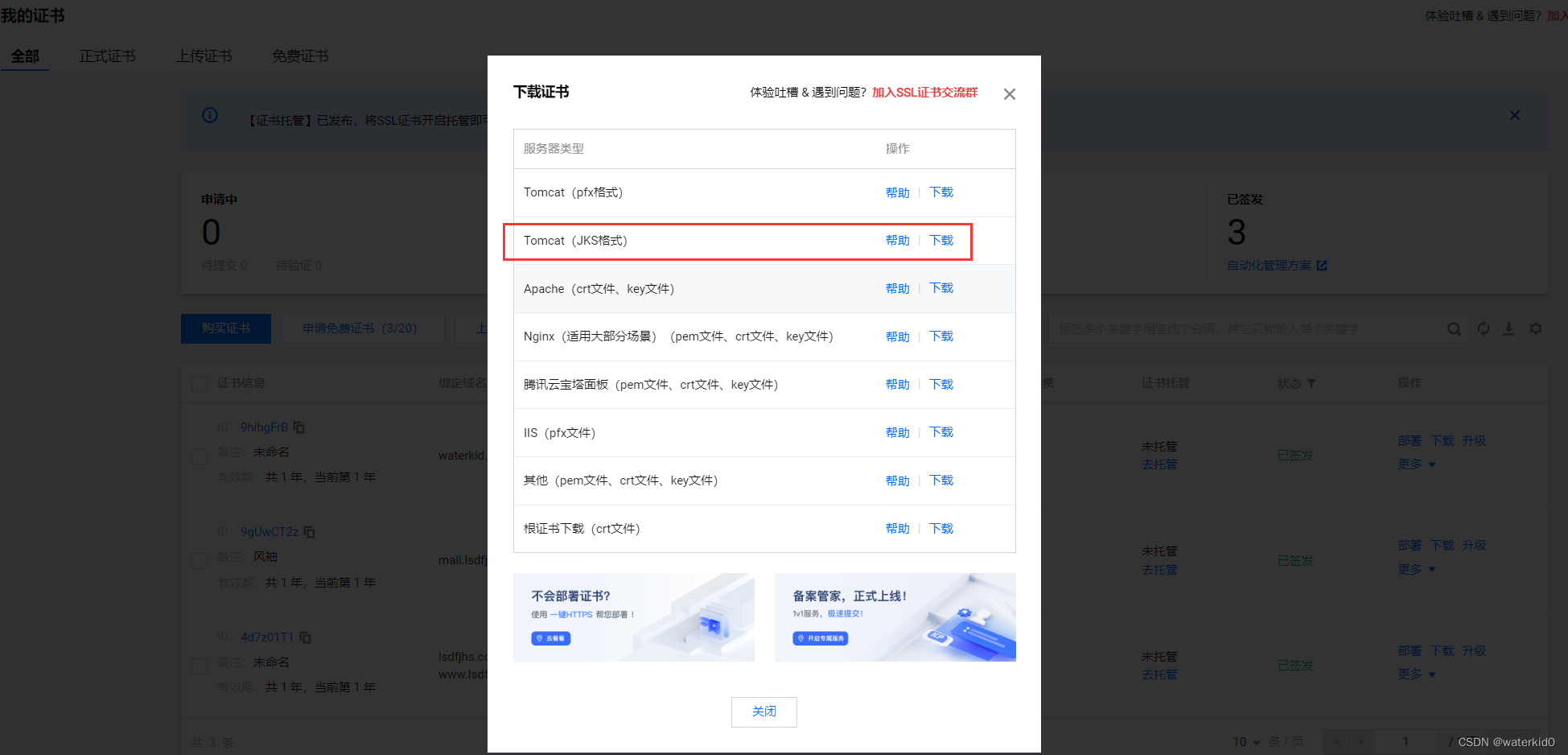
Task: Open the 自动化管理方案 link
Action: click(1270, 266)
